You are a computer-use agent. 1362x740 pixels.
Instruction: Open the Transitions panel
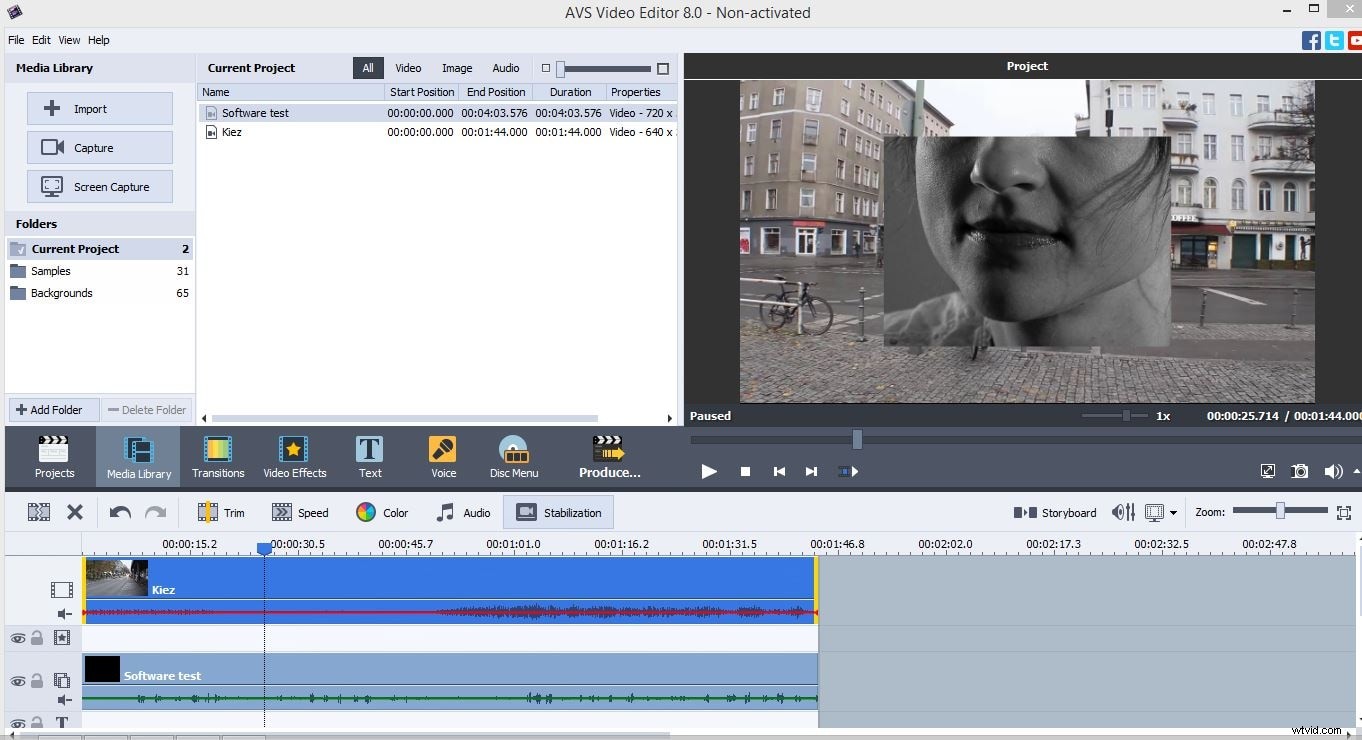click(x=218, y=457)
